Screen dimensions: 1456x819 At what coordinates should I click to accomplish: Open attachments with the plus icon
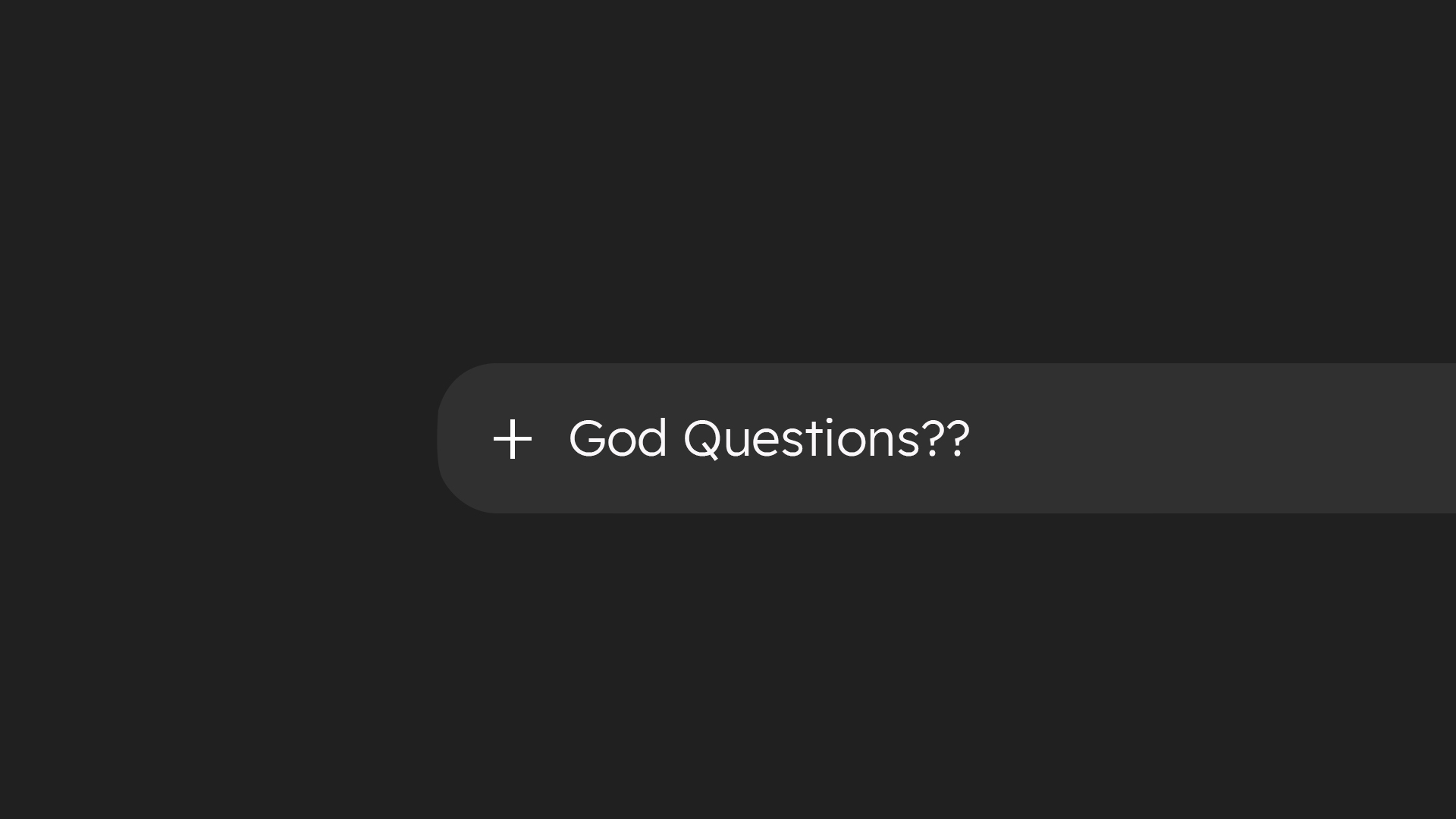tap(513, 439)
